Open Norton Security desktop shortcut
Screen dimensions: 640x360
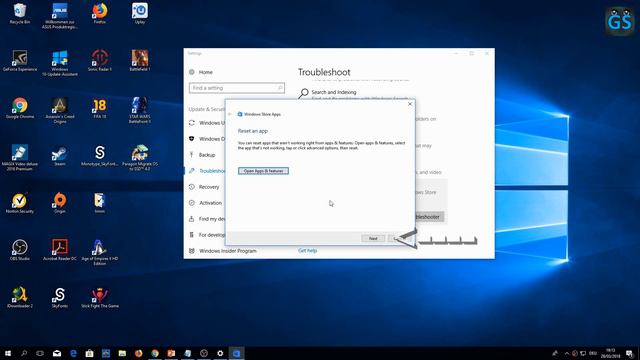[20, 203]
